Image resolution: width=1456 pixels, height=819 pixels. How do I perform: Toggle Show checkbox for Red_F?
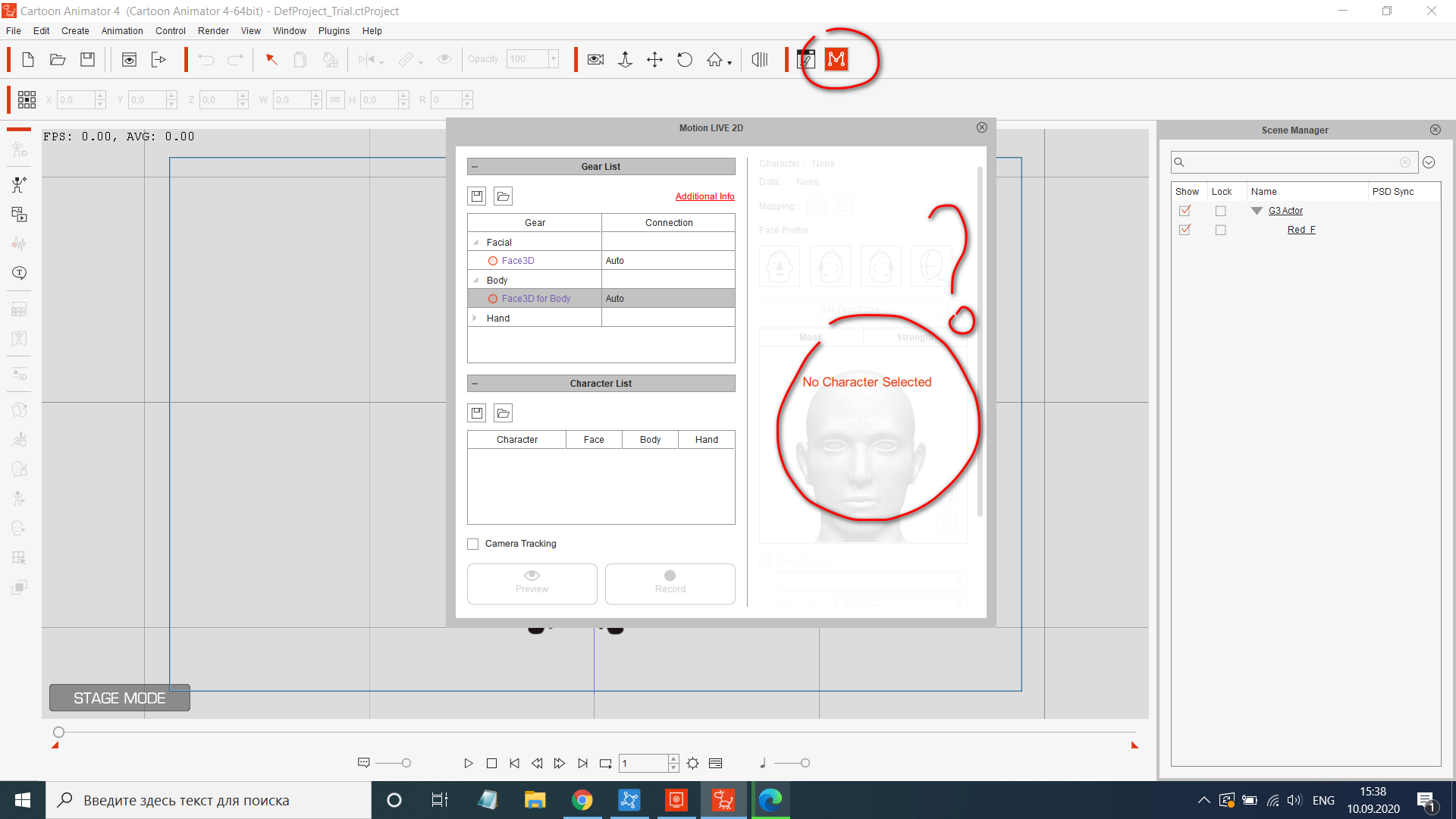point(1185,230)
